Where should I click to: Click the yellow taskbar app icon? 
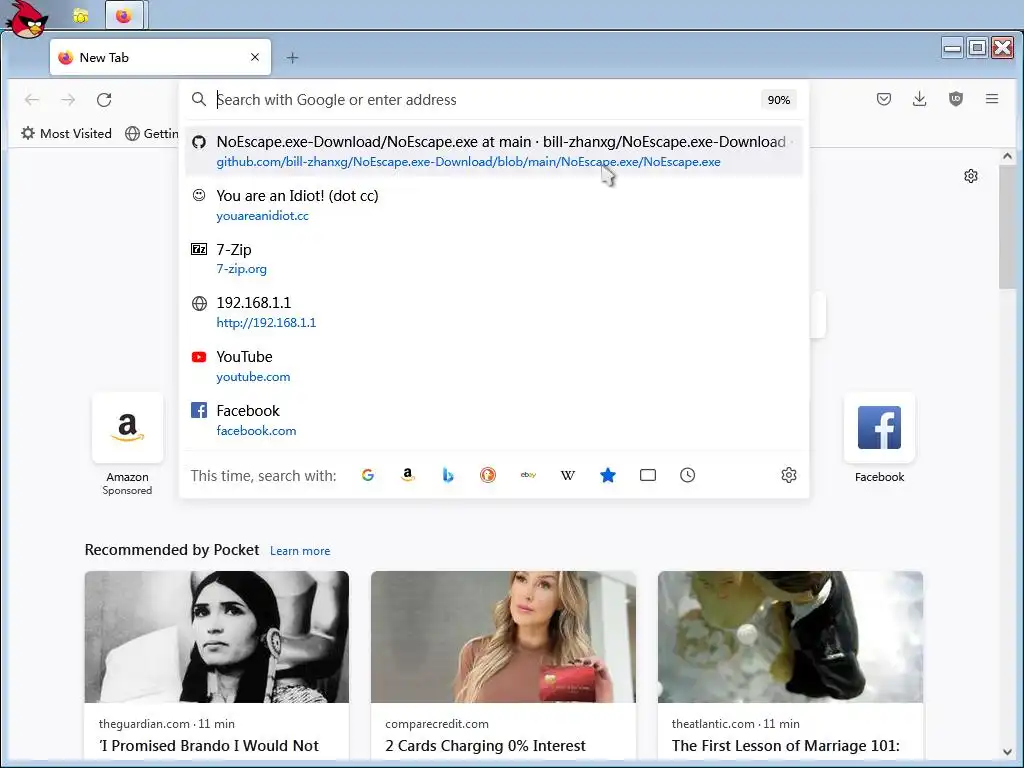pyautogui.click(x=80, y=16)
